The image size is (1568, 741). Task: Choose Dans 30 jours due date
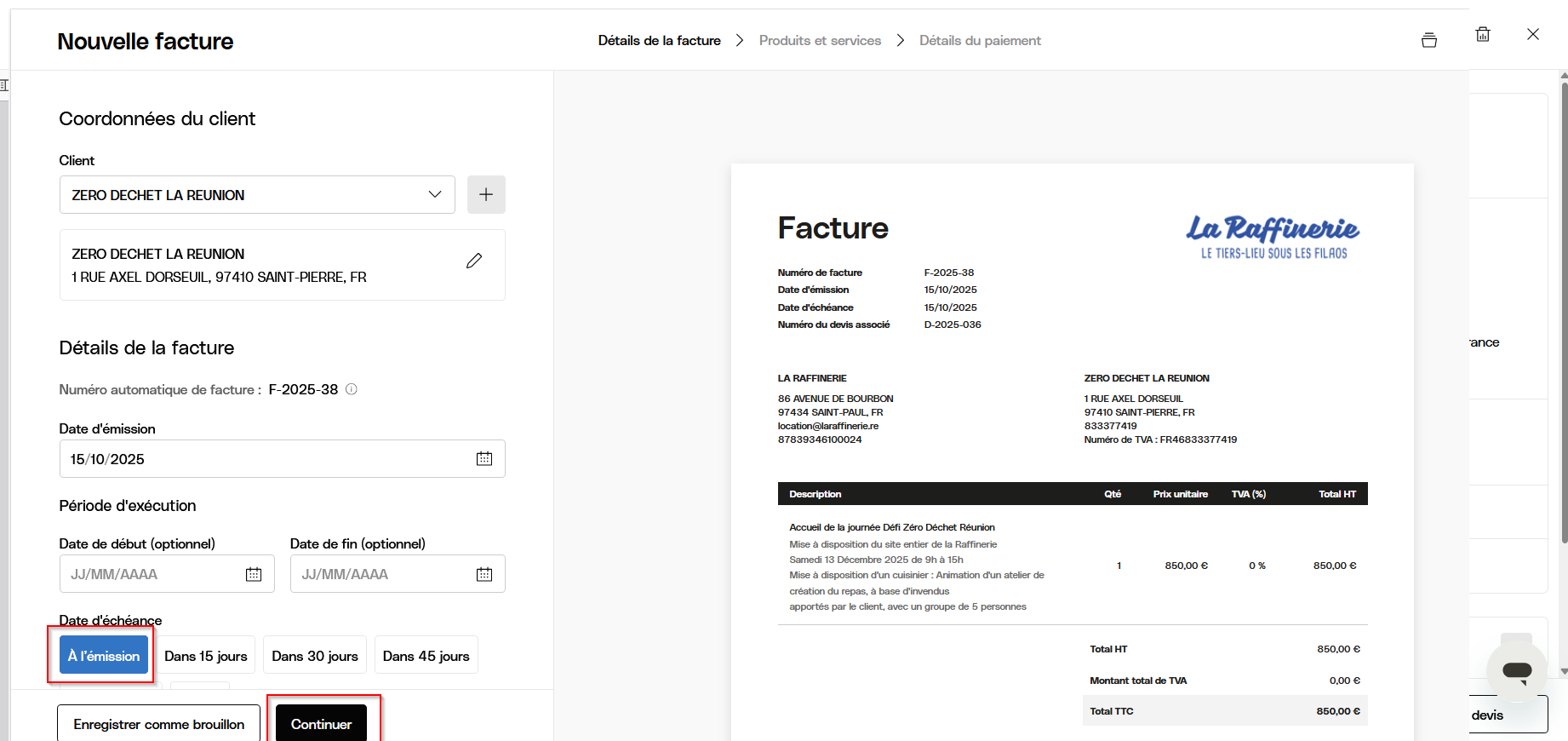(315, 656)
